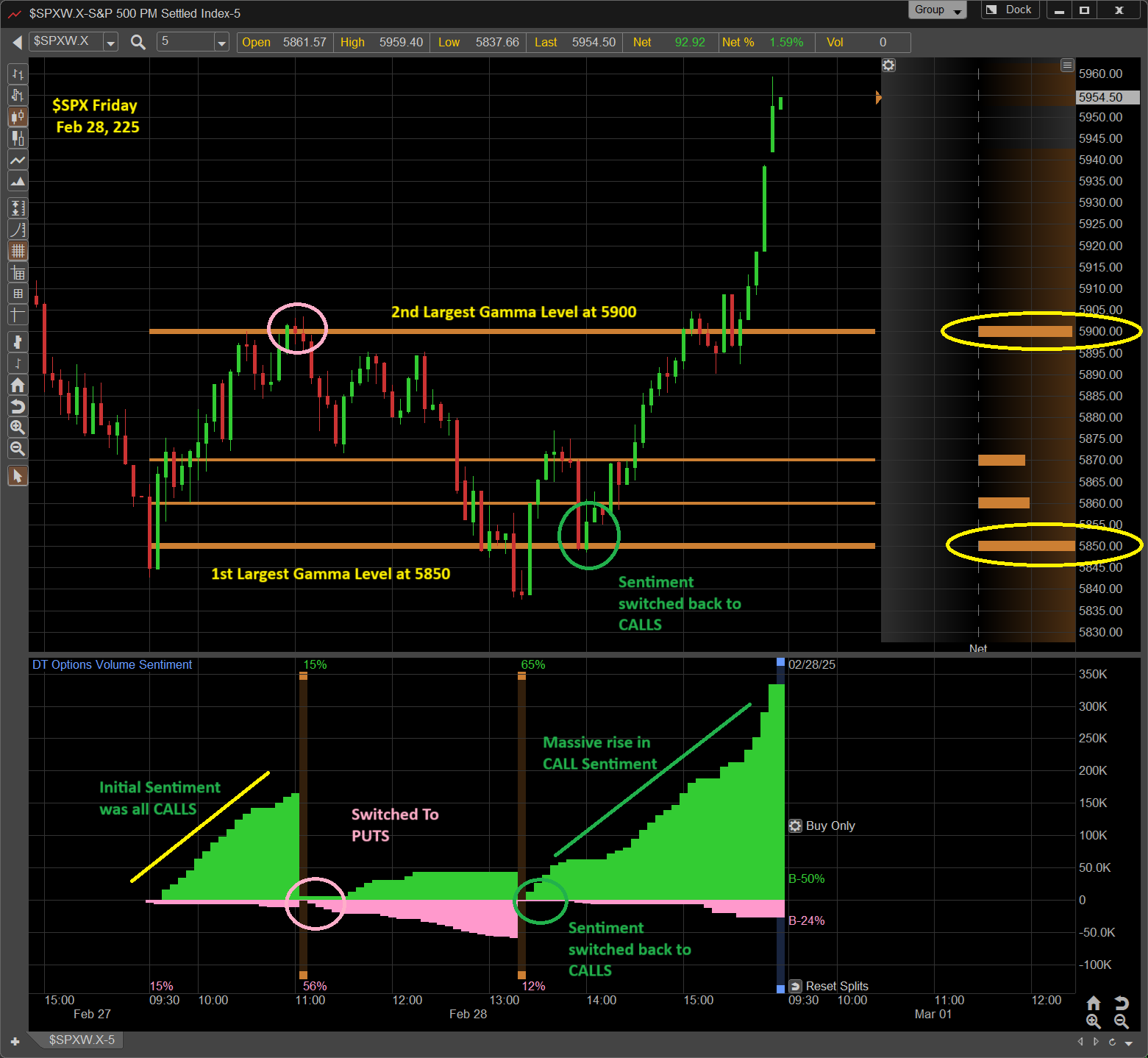Select the line chart style
1148x1058 pixels.
[x=18, y=160]
